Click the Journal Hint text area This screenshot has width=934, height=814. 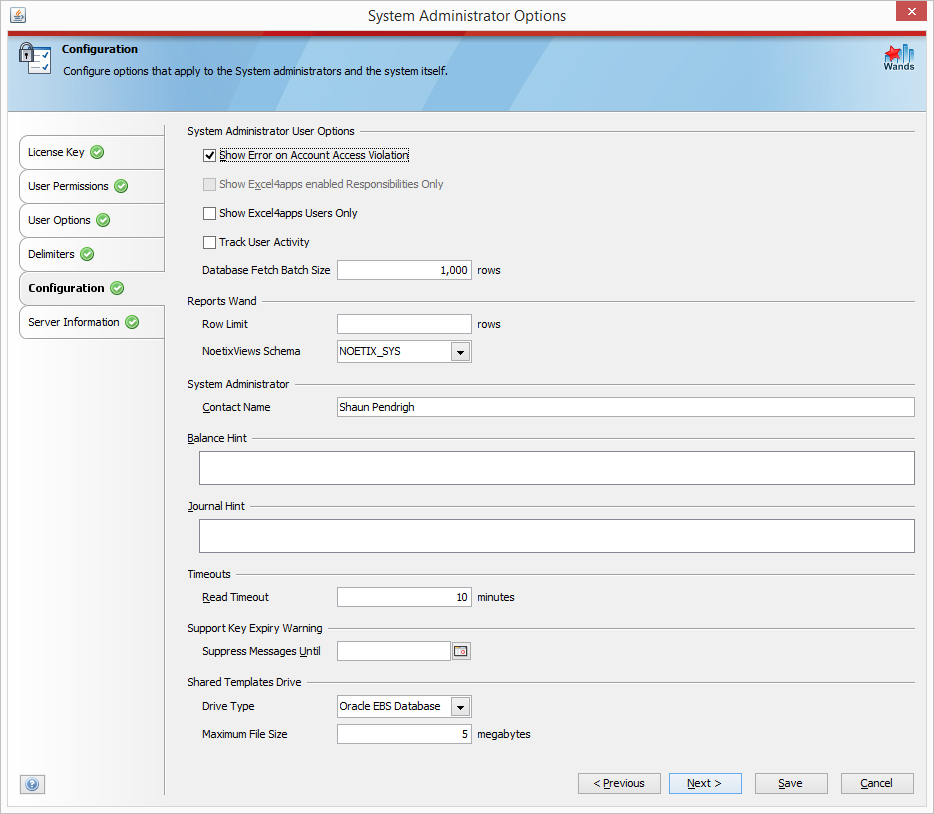(x=556, y=536)
